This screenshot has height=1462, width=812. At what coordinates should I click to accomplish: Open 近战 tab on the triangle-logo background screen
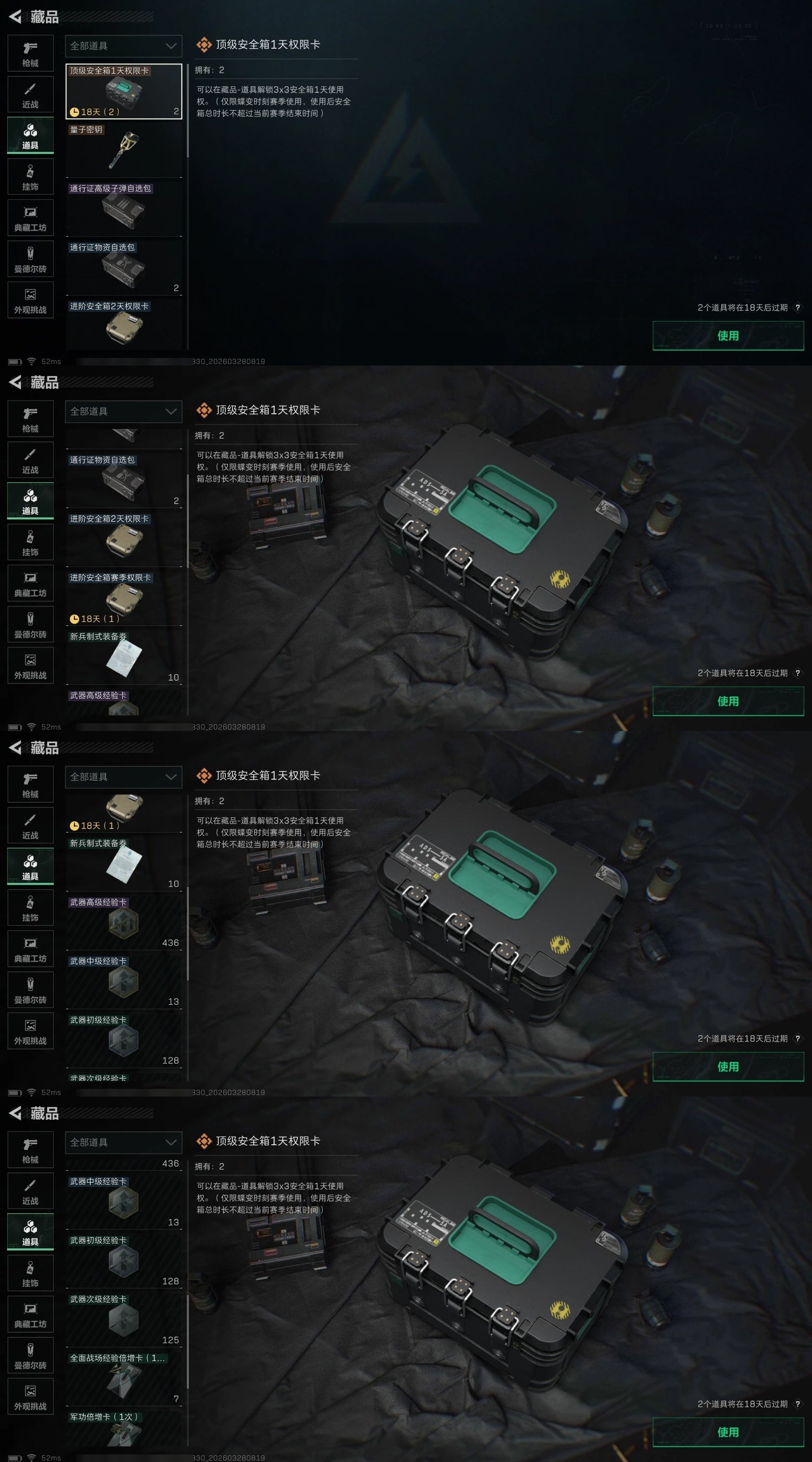point(30,95)
